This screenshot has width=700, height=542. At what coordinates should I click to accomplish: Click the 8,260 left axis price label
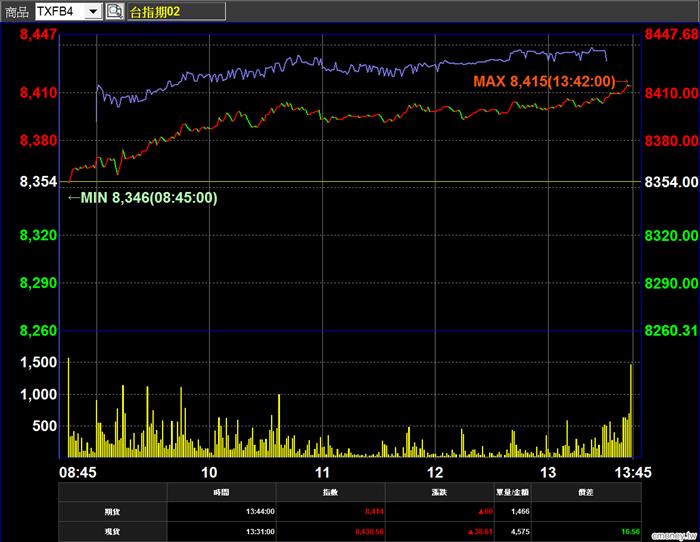[x=38, y=331]
